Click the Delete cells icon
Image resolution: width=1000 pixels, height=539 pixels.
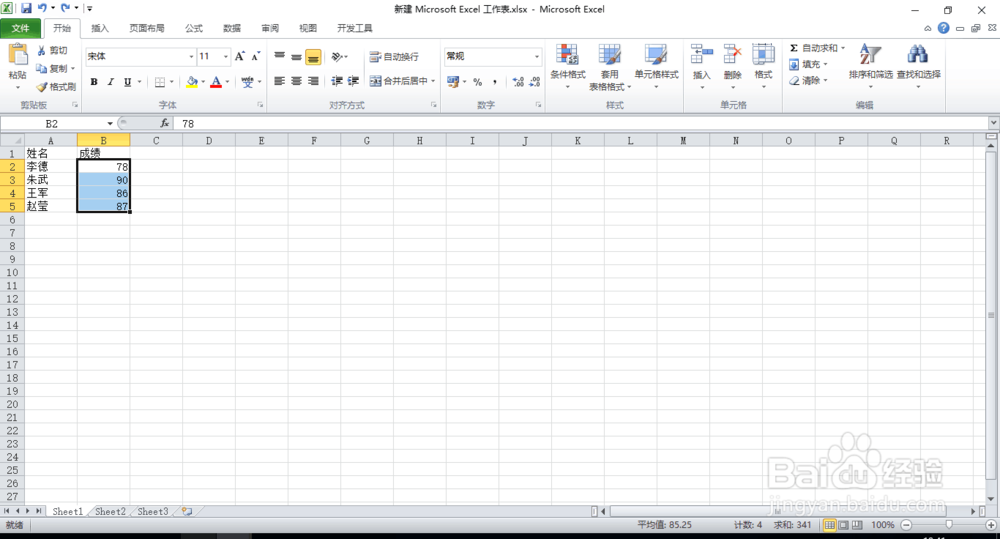point(732,55)
